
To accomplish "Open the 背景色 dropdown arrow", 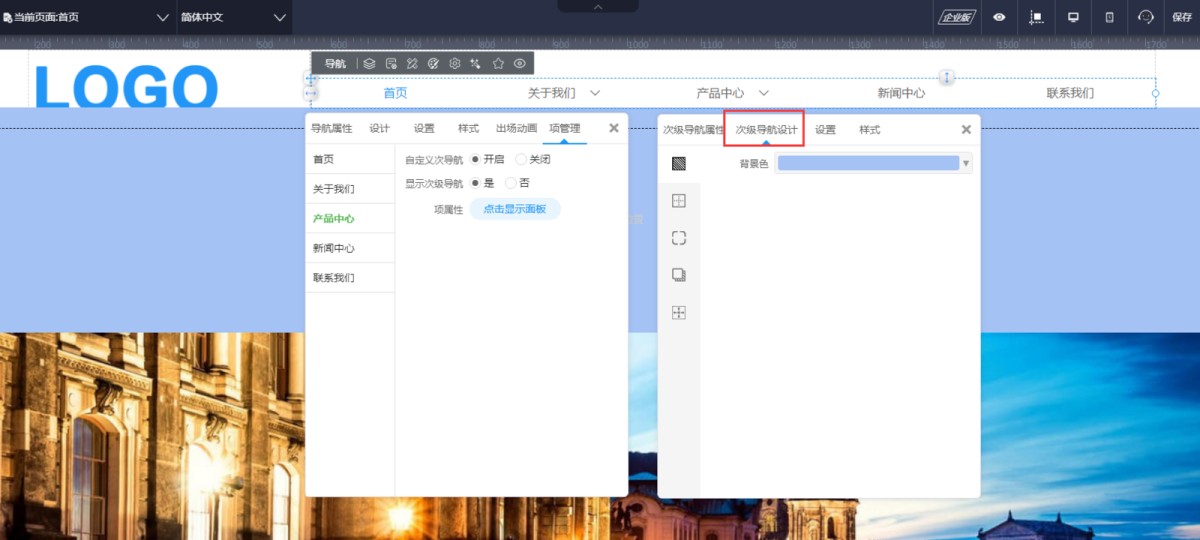I will click(966, 163).
